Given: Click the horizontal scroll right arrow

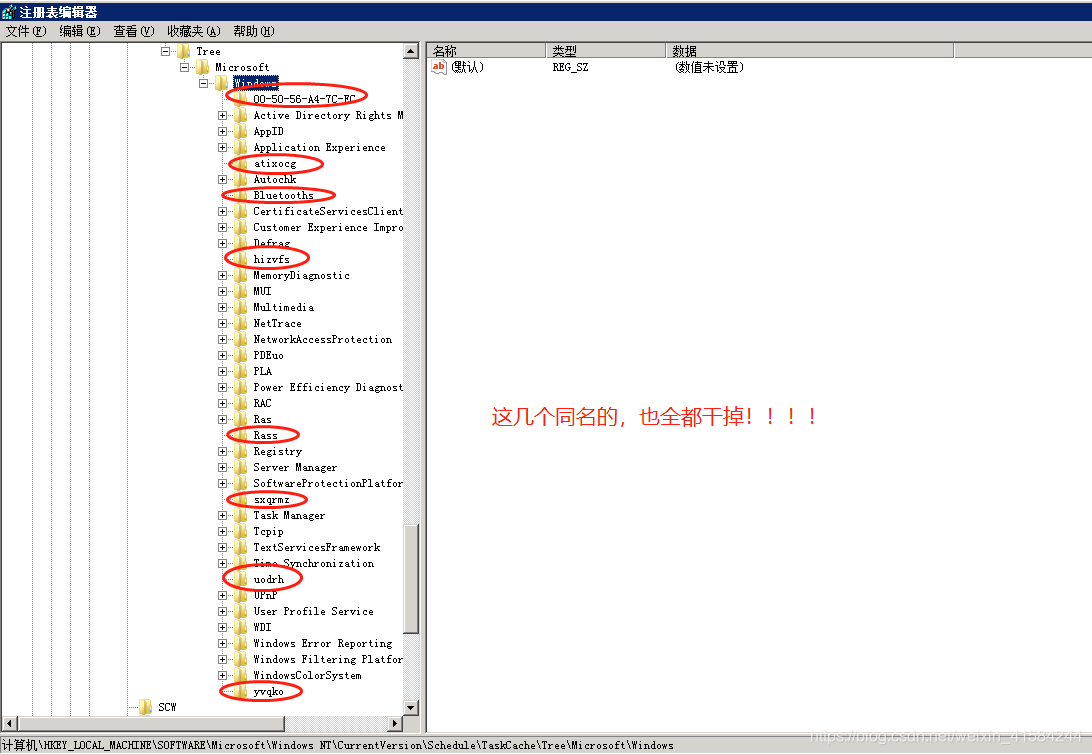Looking at the screenshot, I should [x=395, y=724].
